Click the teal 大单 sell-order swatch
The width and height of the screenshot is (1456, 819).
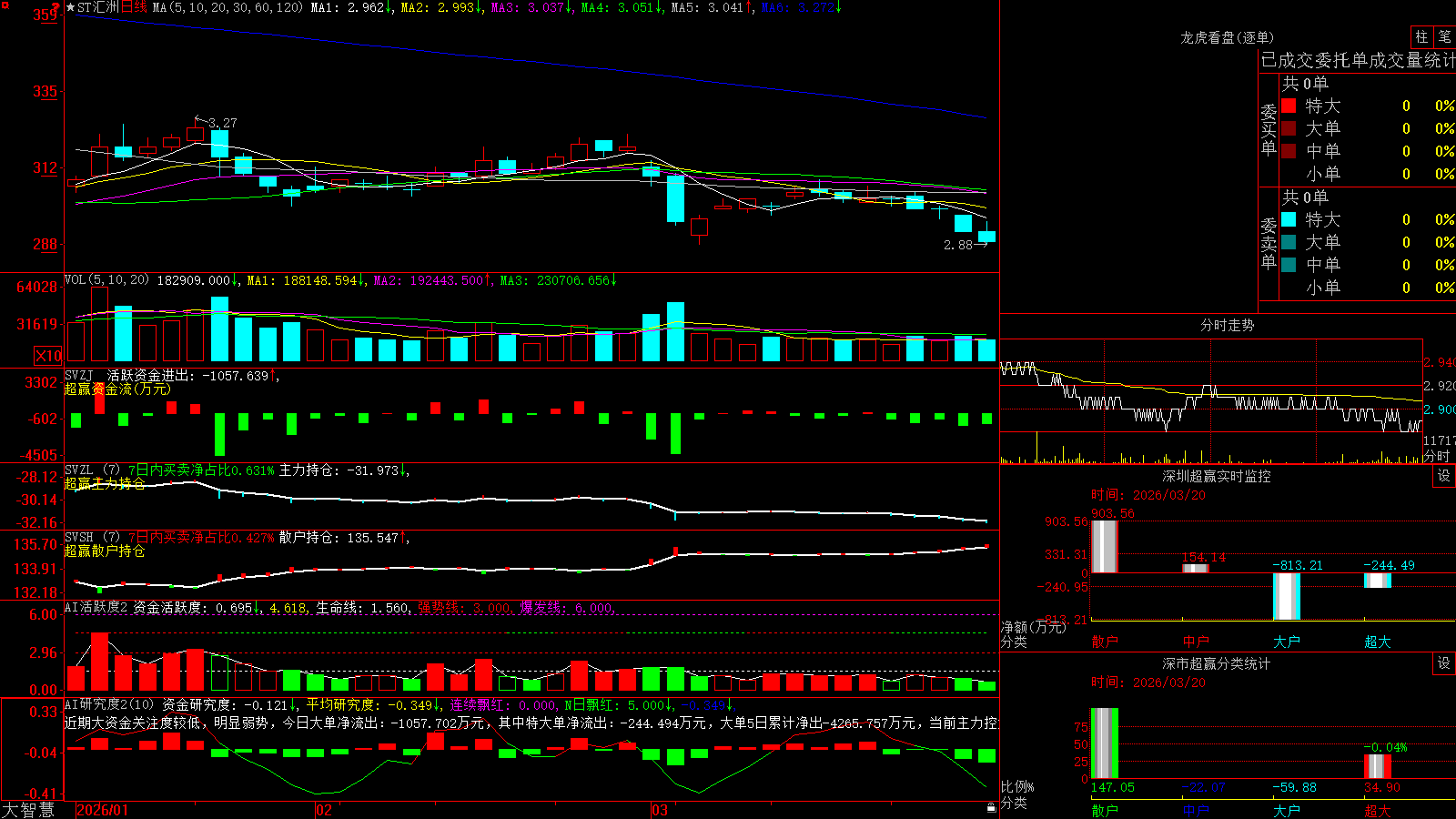pos(1289,242)
